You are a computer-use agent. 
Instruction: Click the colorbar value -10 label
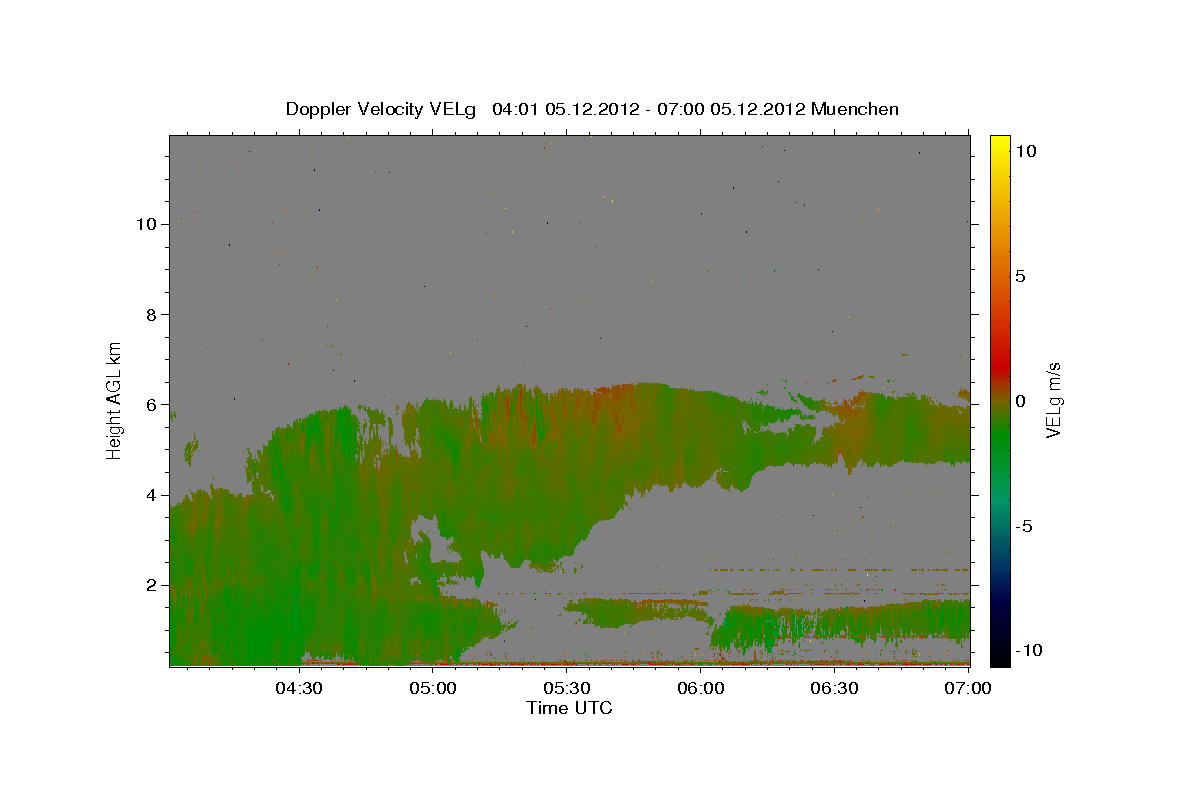(1028, 651)
